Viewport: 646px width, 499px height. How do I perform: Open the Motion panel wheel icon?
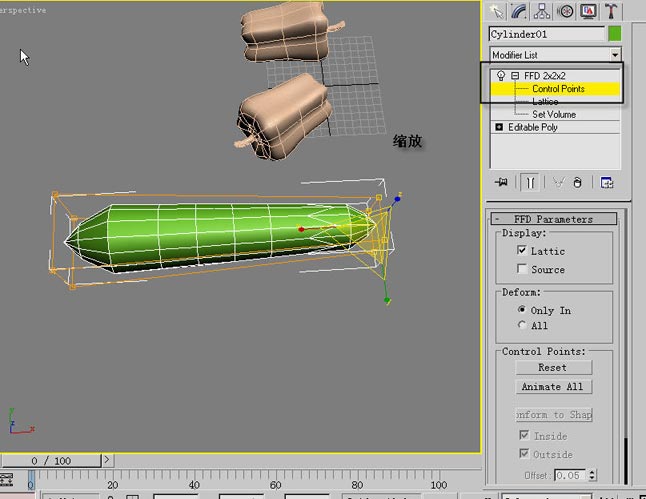tap(565, 11)
